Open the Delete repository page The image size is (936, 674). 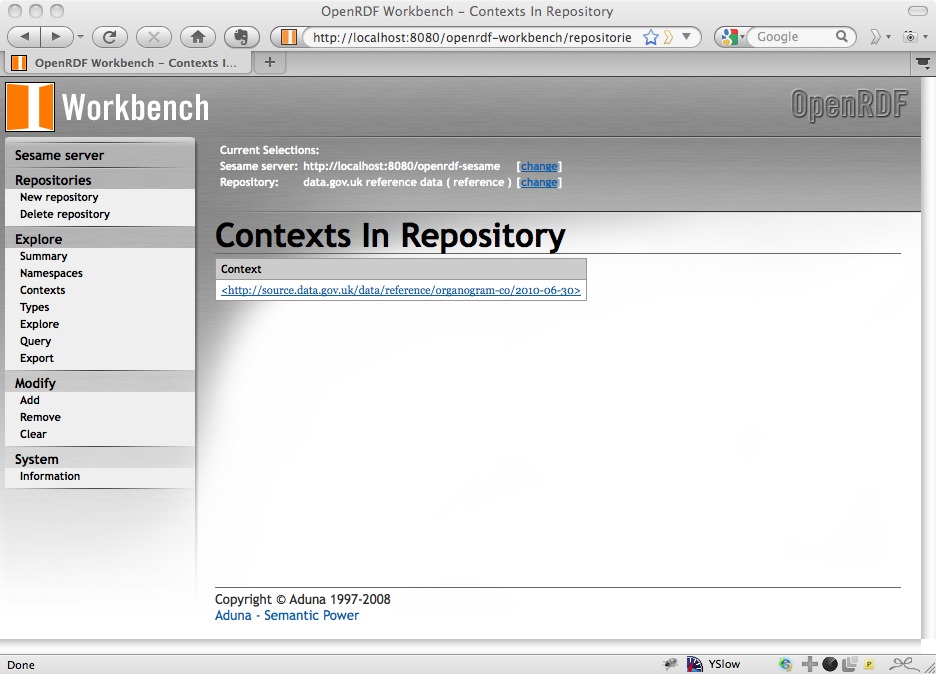click(64, 214)
